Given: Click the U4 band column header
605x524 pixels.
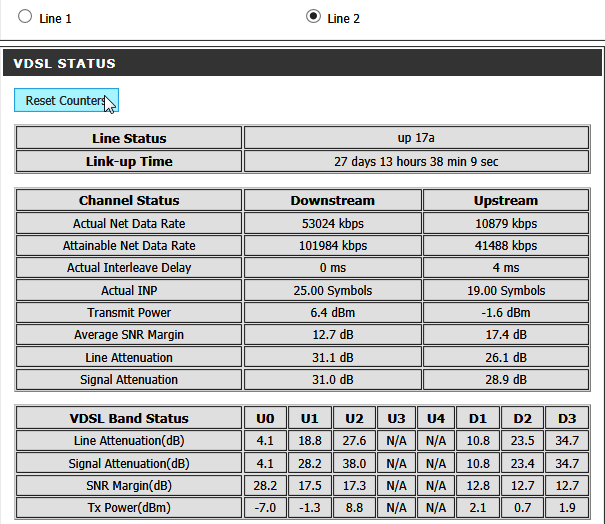Looking at the screenshot, I should pyautogui.click(x=436, y=418).
